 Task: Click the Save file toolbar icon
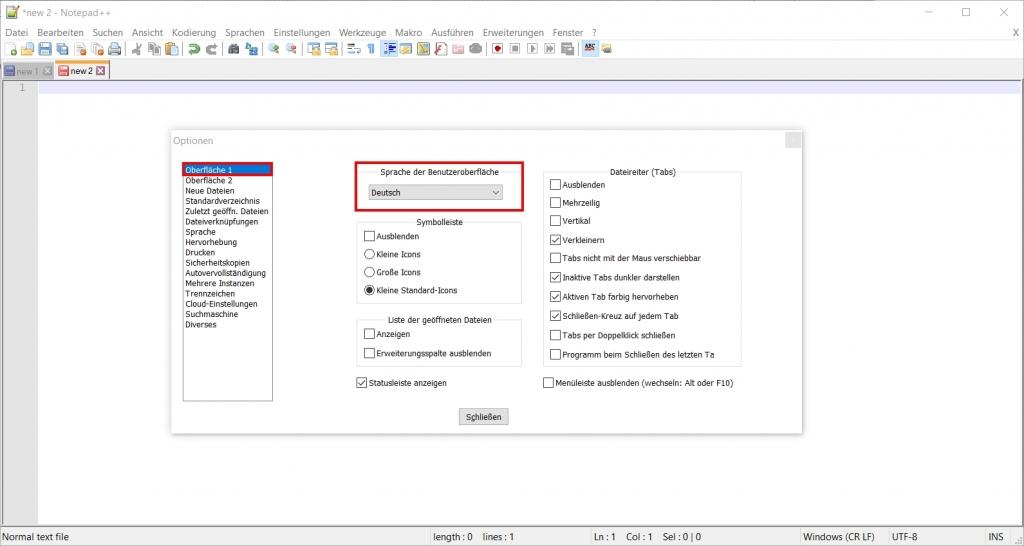pyautogui.click(x=45, y=49)
